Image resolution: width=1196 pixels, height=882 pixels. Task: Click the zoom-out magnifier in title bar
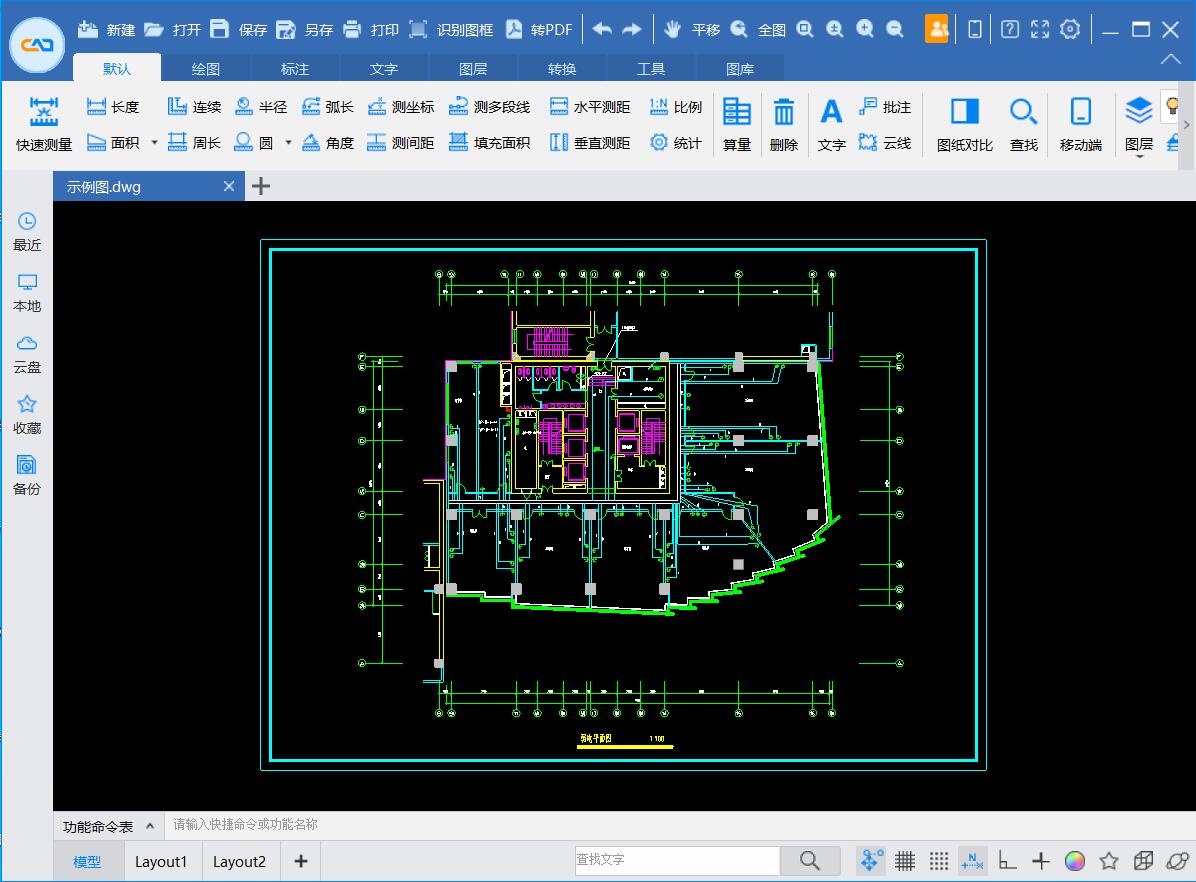895,29
